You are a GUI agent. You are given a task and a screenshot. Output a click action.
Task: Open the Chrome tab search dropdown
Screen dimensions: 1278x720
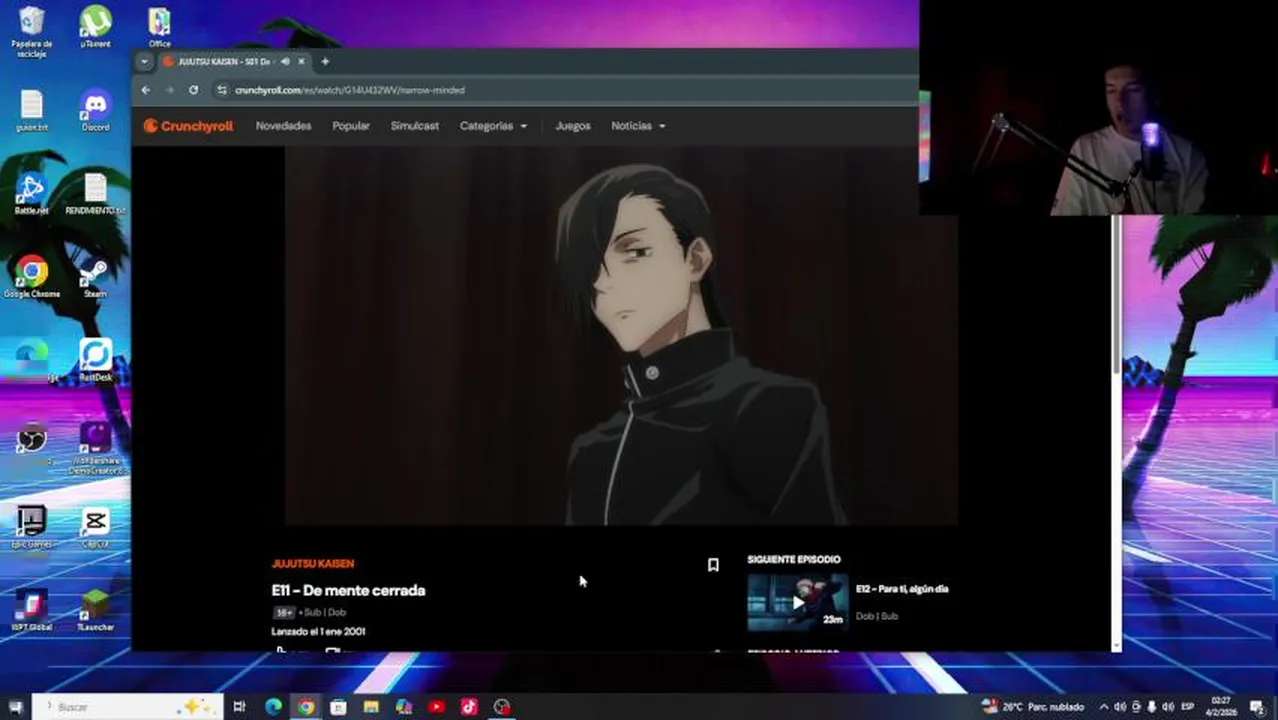coord(144,61)
